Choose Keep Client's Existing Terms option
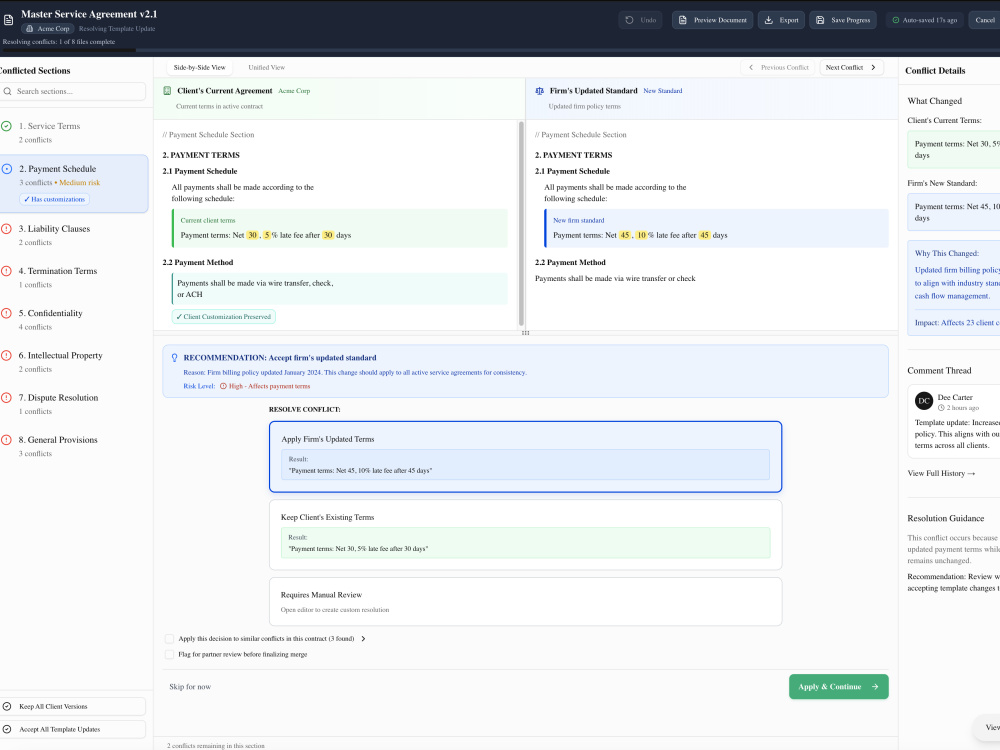Screen dimensions: 1000x750 526,534
